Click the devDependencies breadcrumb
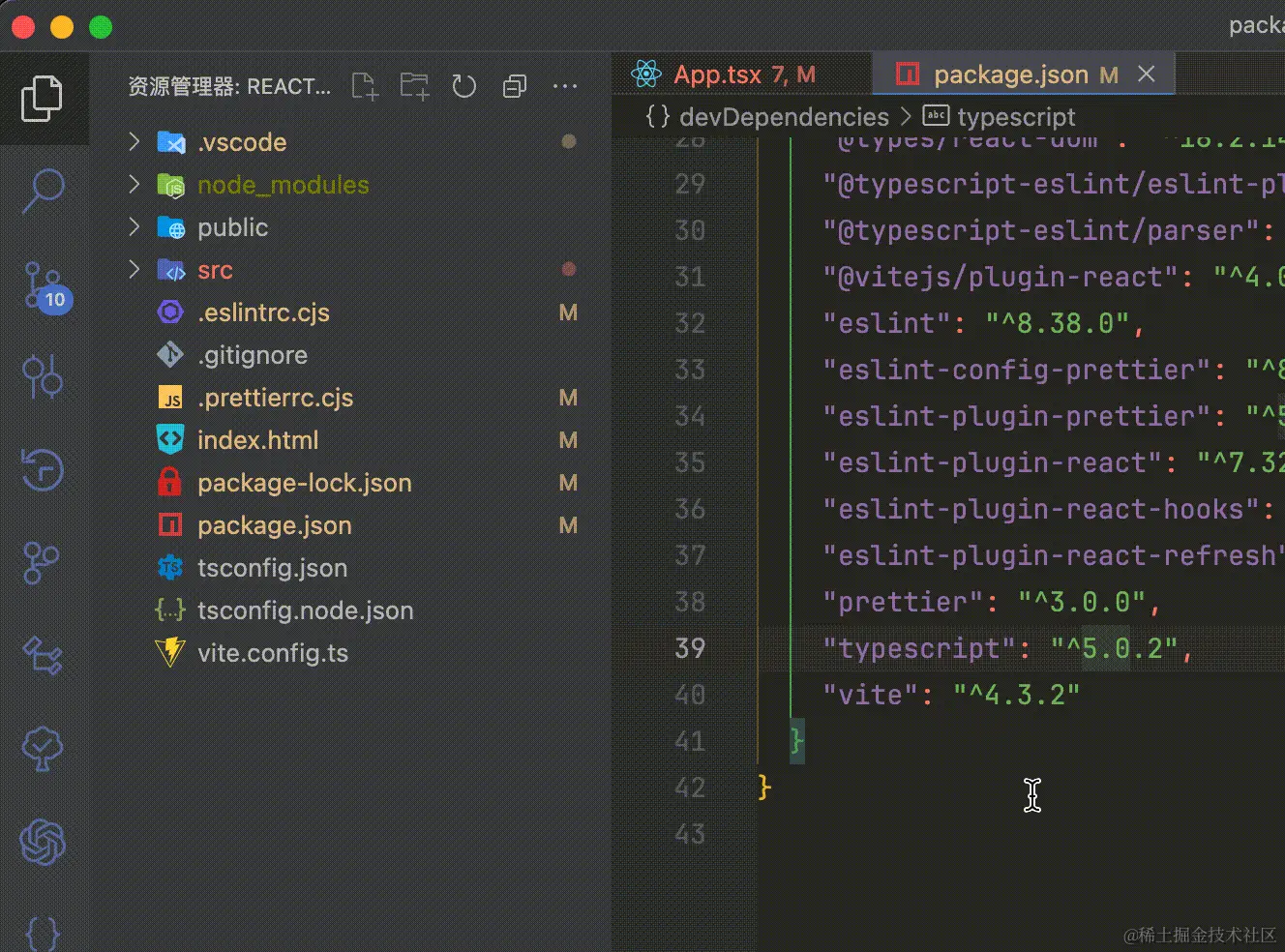The width and height of the screenshot is (1285, 952). point(784,117)
